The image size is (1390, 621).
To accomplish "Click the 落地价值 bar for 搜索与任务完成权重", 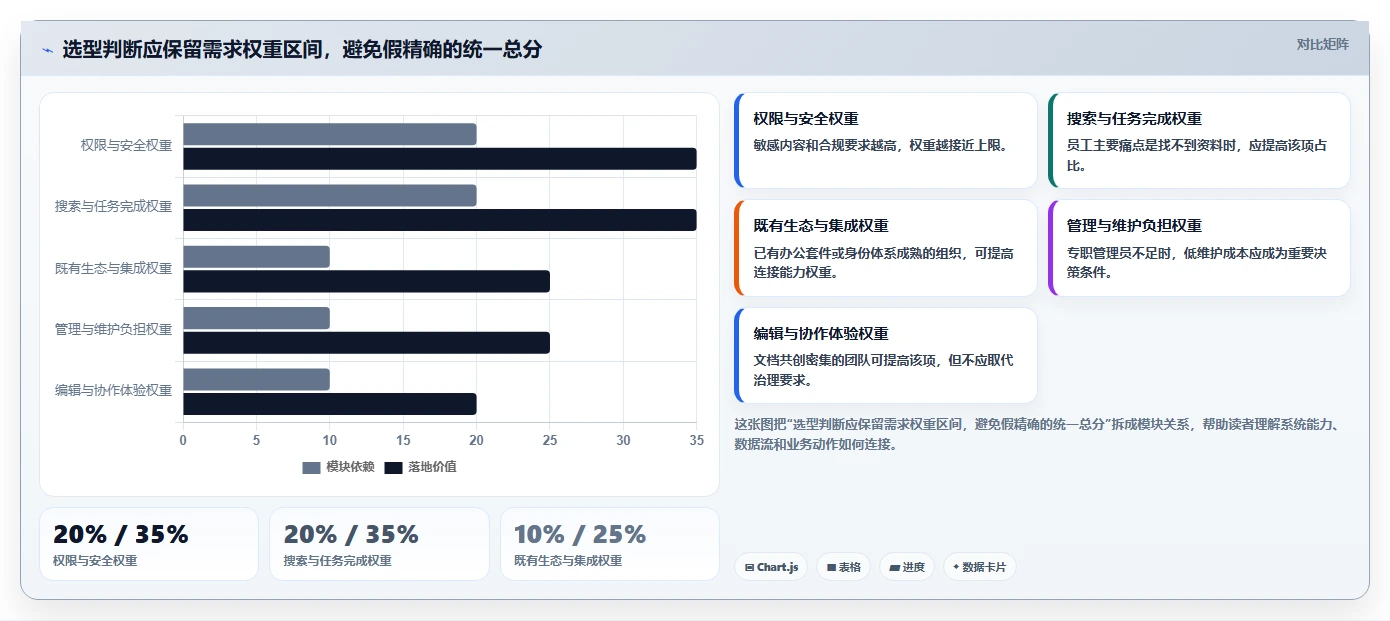I will coord(440,220).
